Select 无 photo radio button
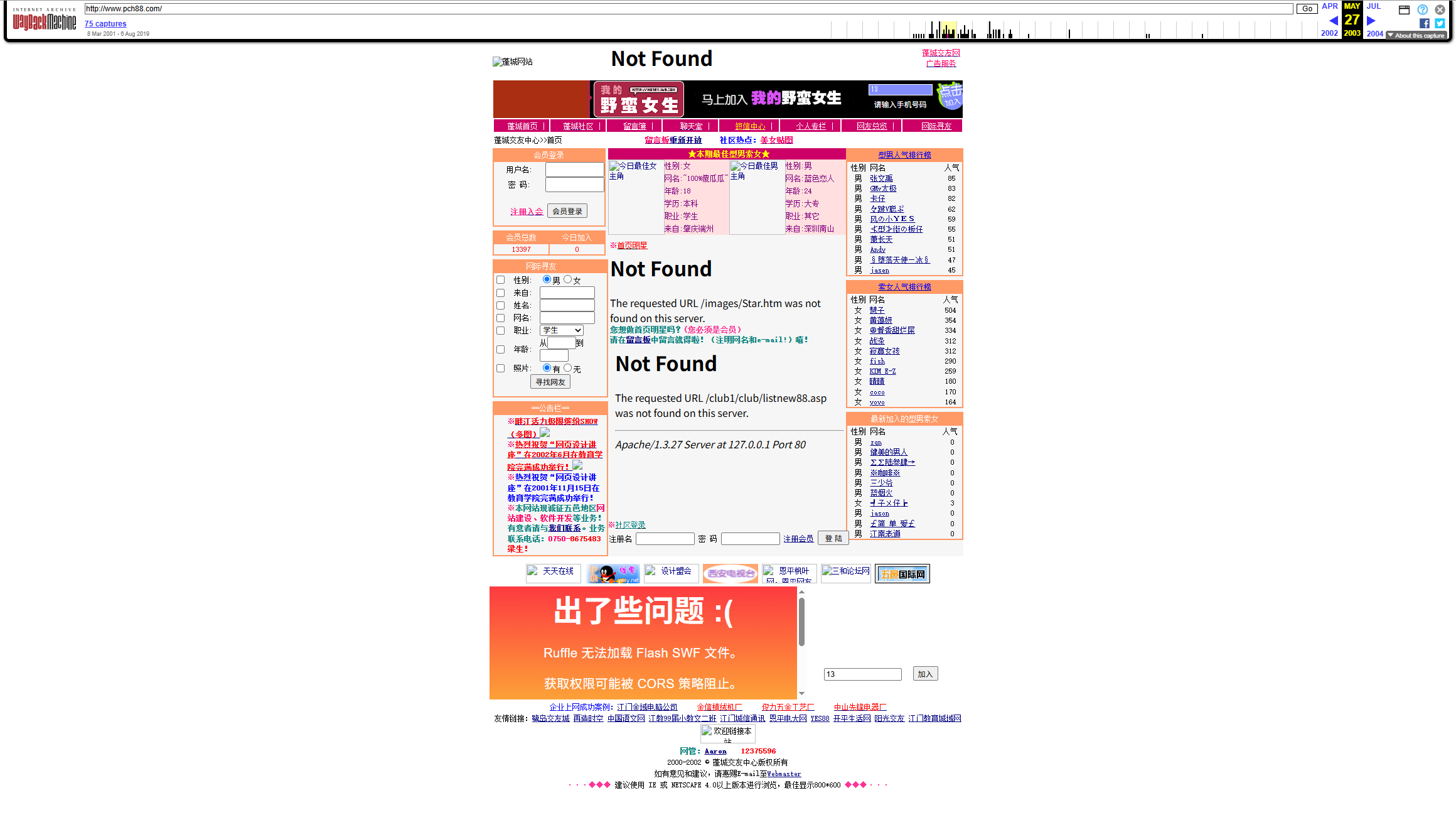1456x837 pixels. pos(567,368)
